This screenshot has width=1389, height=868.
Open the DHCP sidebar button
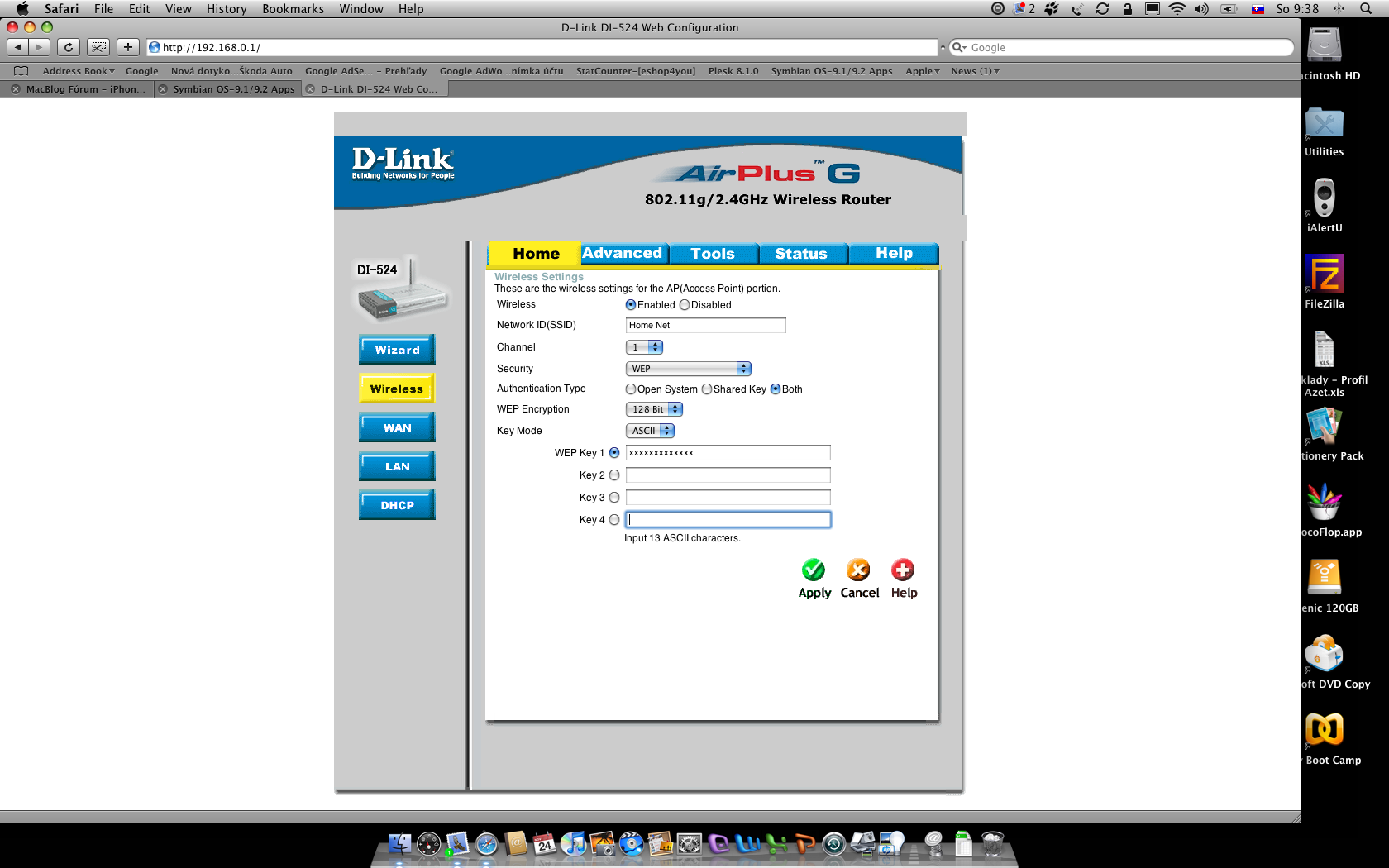pyautogui.click(x=397, y=505)
